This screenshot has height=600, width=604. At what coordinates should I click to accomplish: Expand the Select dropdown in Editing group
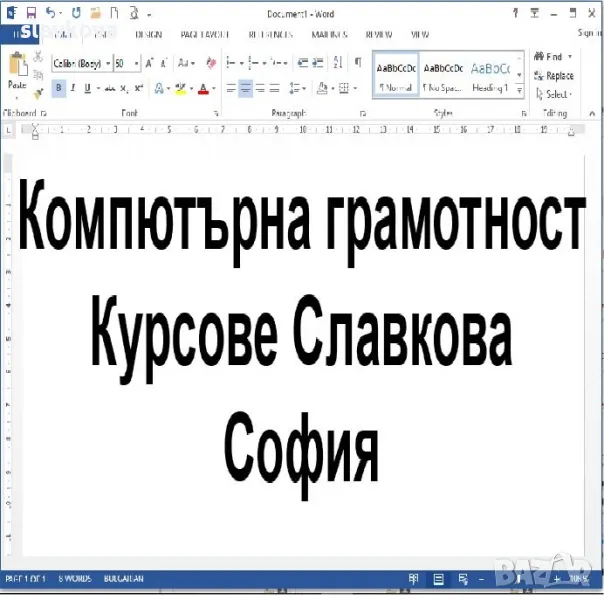pos(557,95)
